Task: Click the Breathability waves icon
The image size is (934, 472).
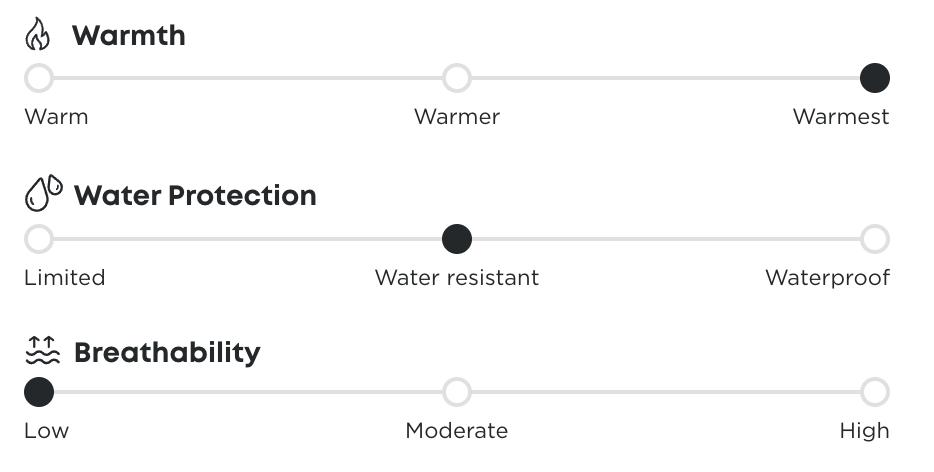Action: click(x=42, y=352)
